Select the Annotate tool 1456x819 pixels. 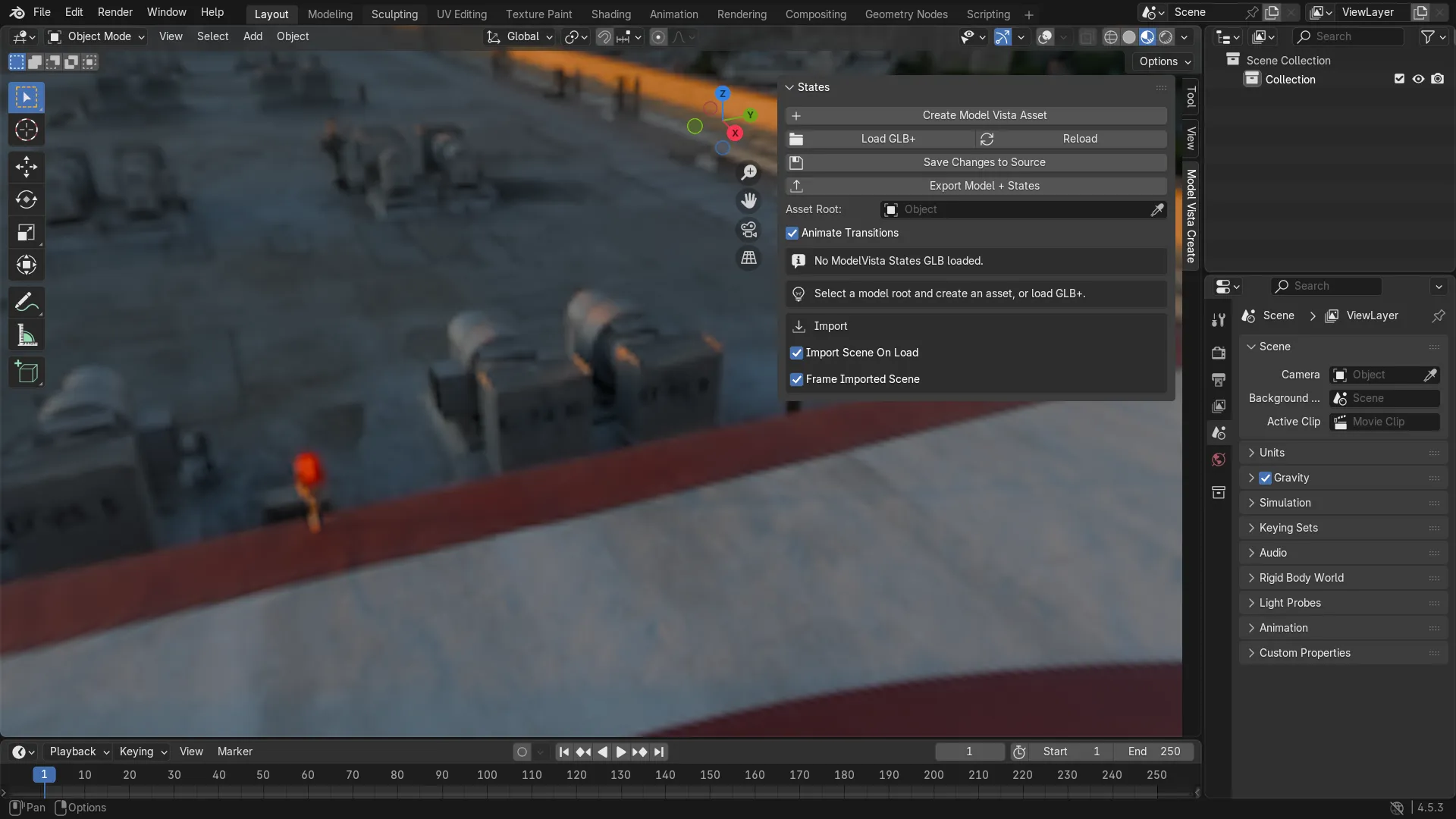point(27,303)
